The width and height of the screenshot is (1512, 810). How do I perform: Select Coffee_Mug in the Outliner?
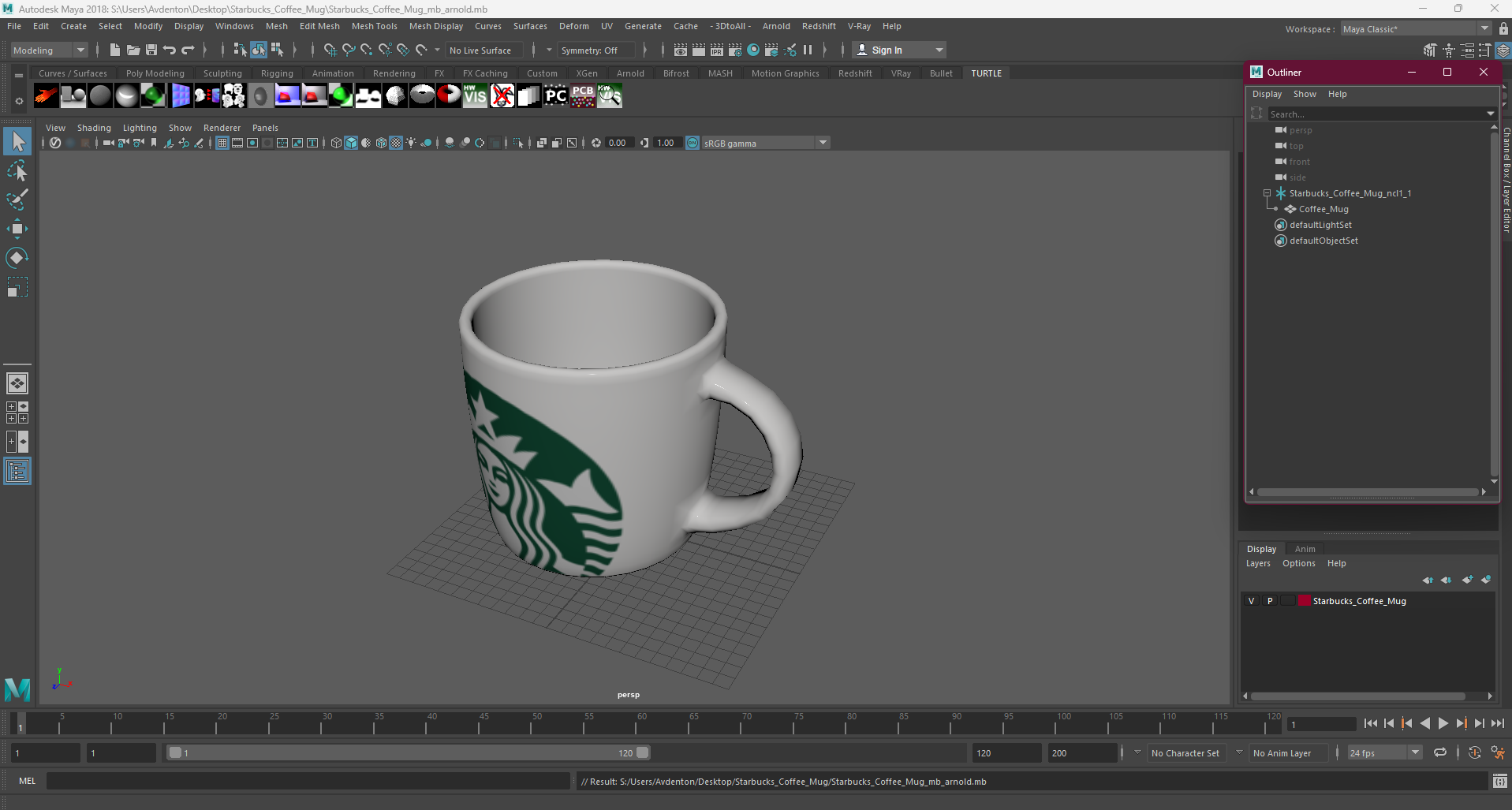click(x=1323, y=209)
